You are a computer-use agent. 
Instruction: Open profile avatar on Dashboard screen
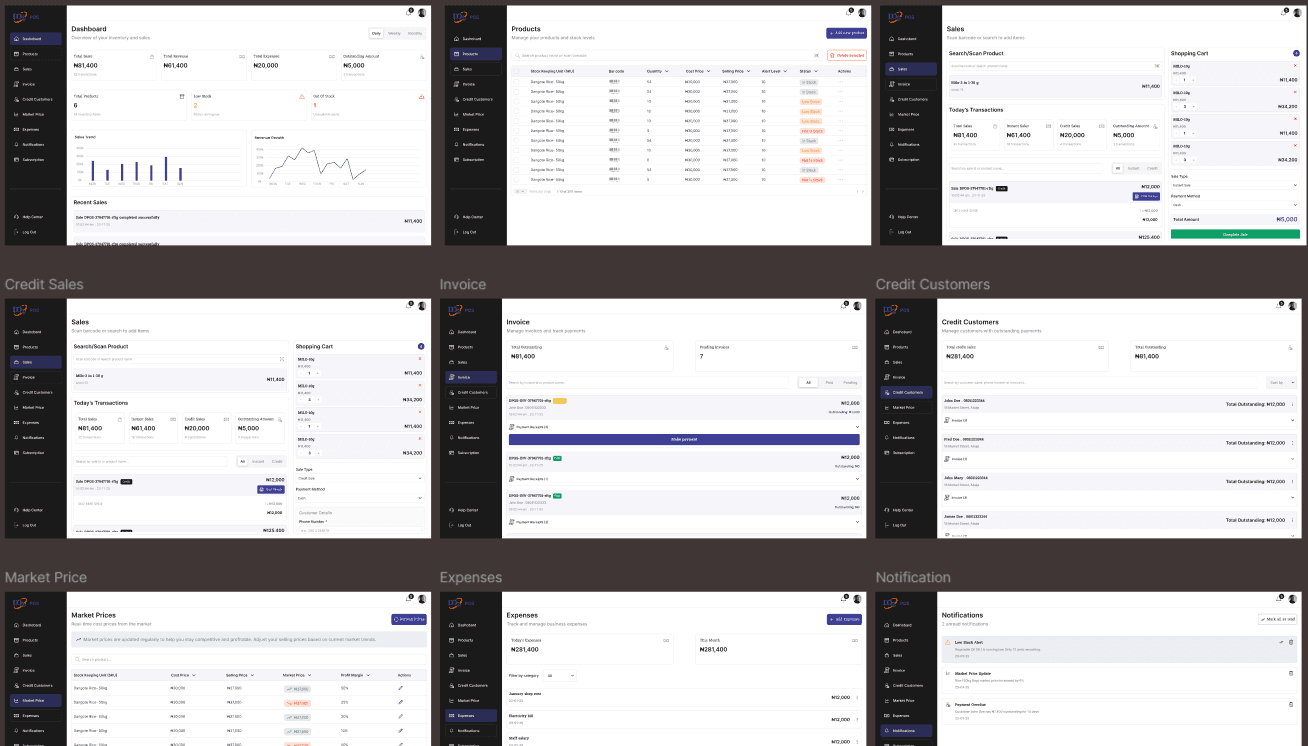(422, 13)
